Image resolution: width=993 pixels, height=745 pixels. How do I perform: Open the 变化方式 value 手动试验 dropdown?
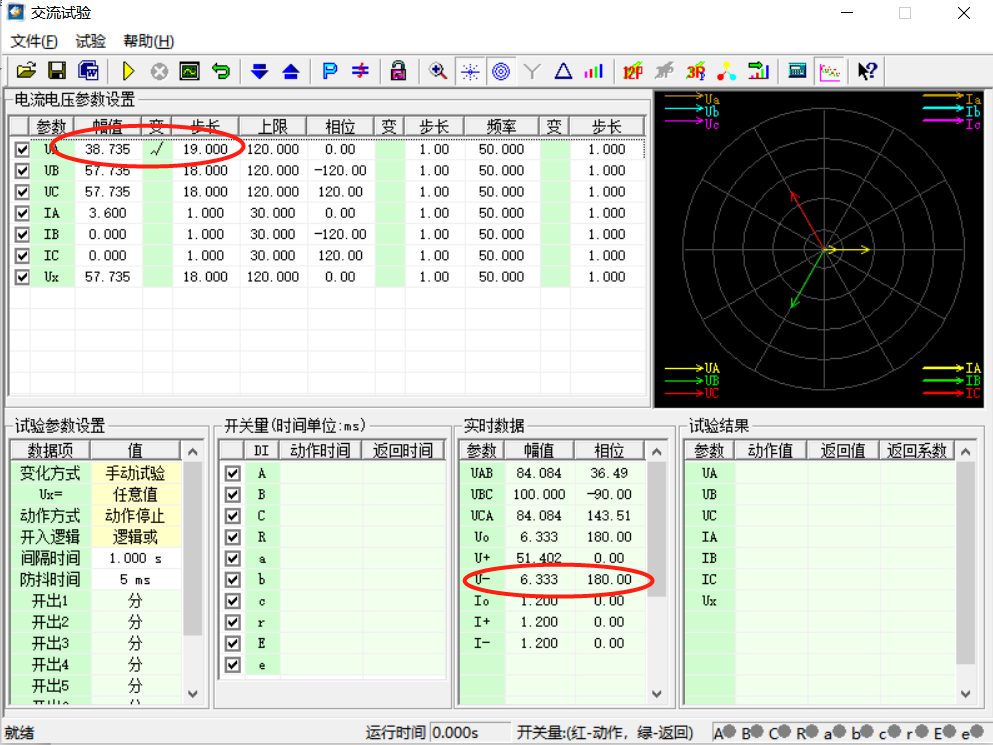coord(135,473)
